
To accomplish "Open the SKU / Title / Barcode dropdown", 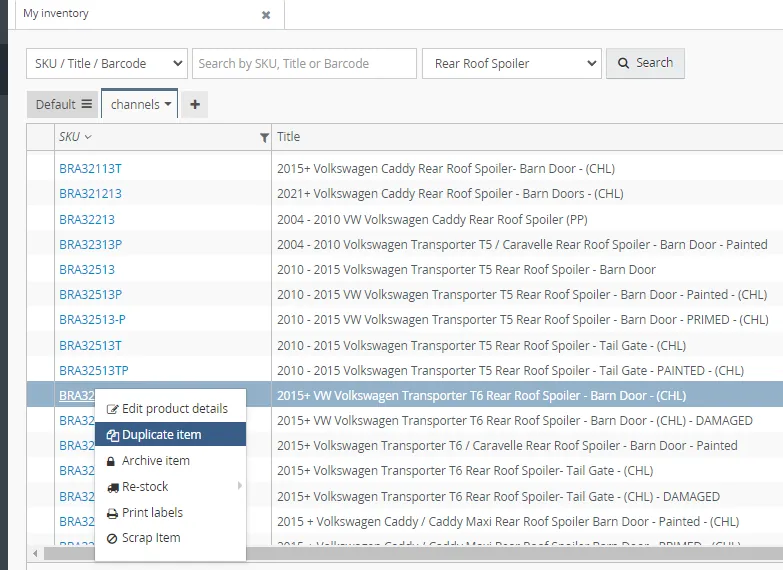I will tap(107, 63).
